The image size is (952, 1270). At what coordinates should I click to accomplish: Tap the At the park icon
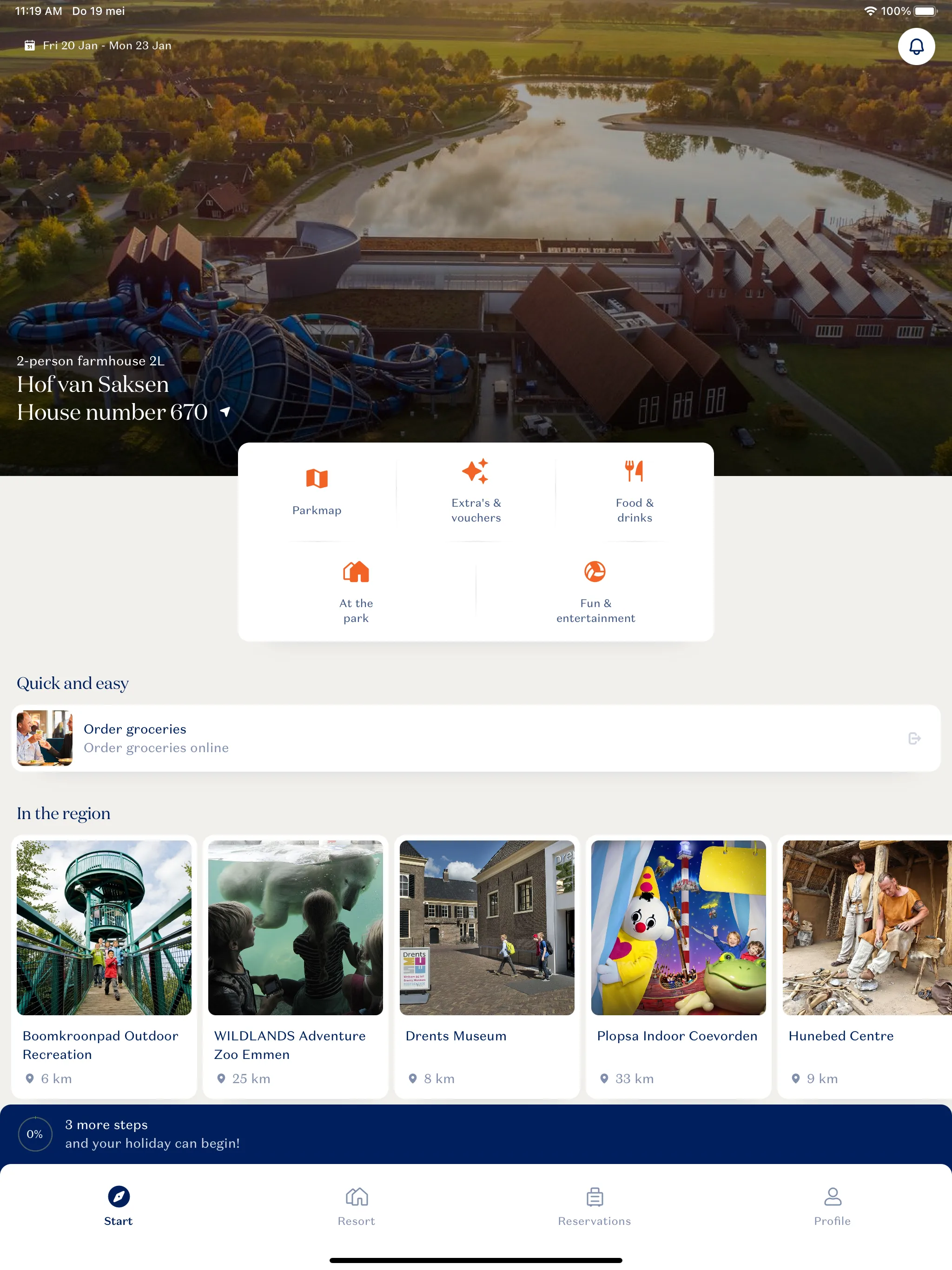click(356, 571)
